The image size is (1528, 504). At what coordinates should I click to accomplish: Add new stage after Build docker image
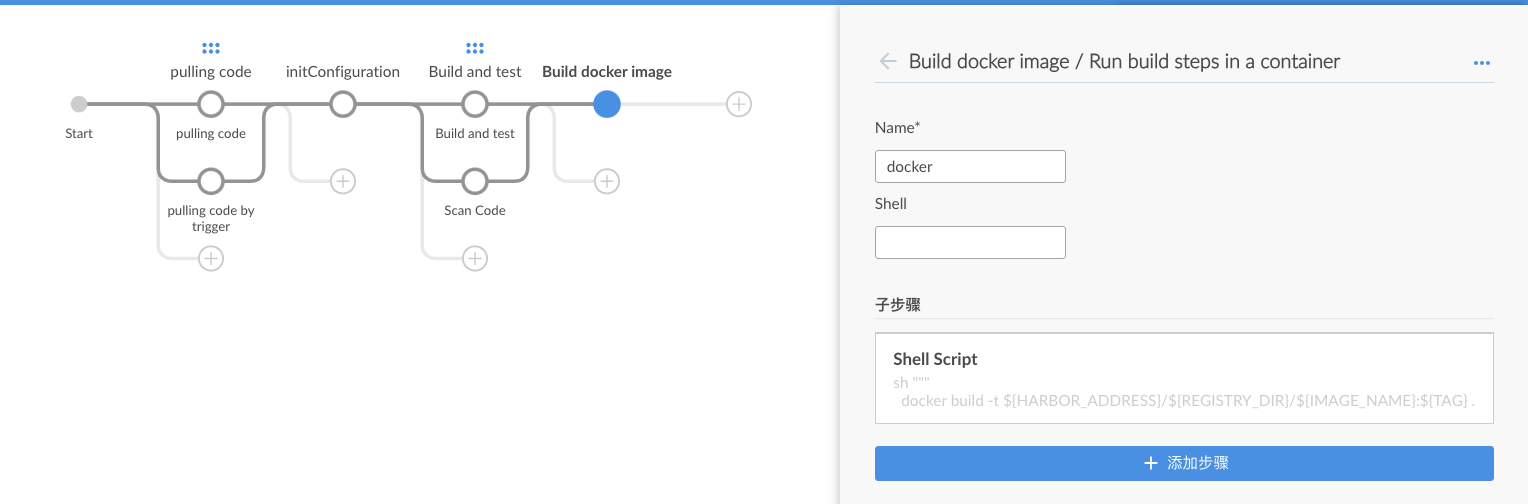tap(739, 104)
